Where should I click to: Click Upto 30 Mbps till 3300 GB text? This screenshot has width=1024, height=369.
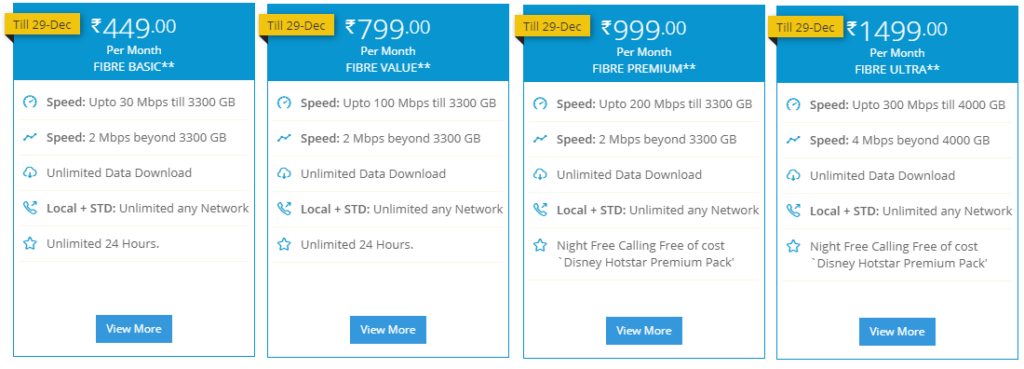(x=162, y=102)
